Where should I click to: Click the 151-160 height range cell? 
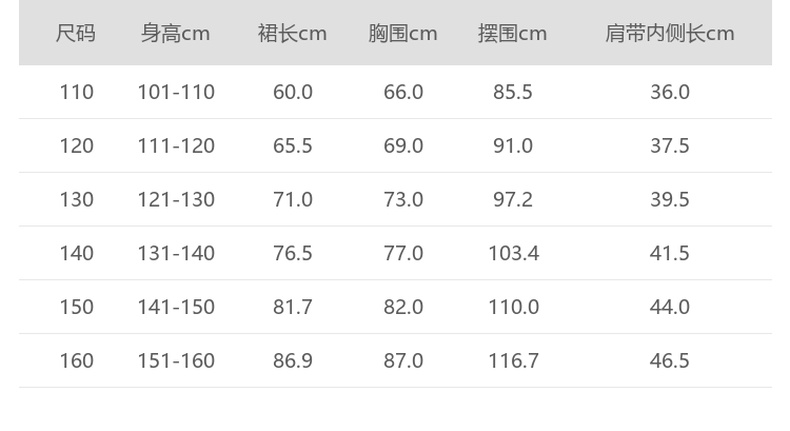[176, 361]
